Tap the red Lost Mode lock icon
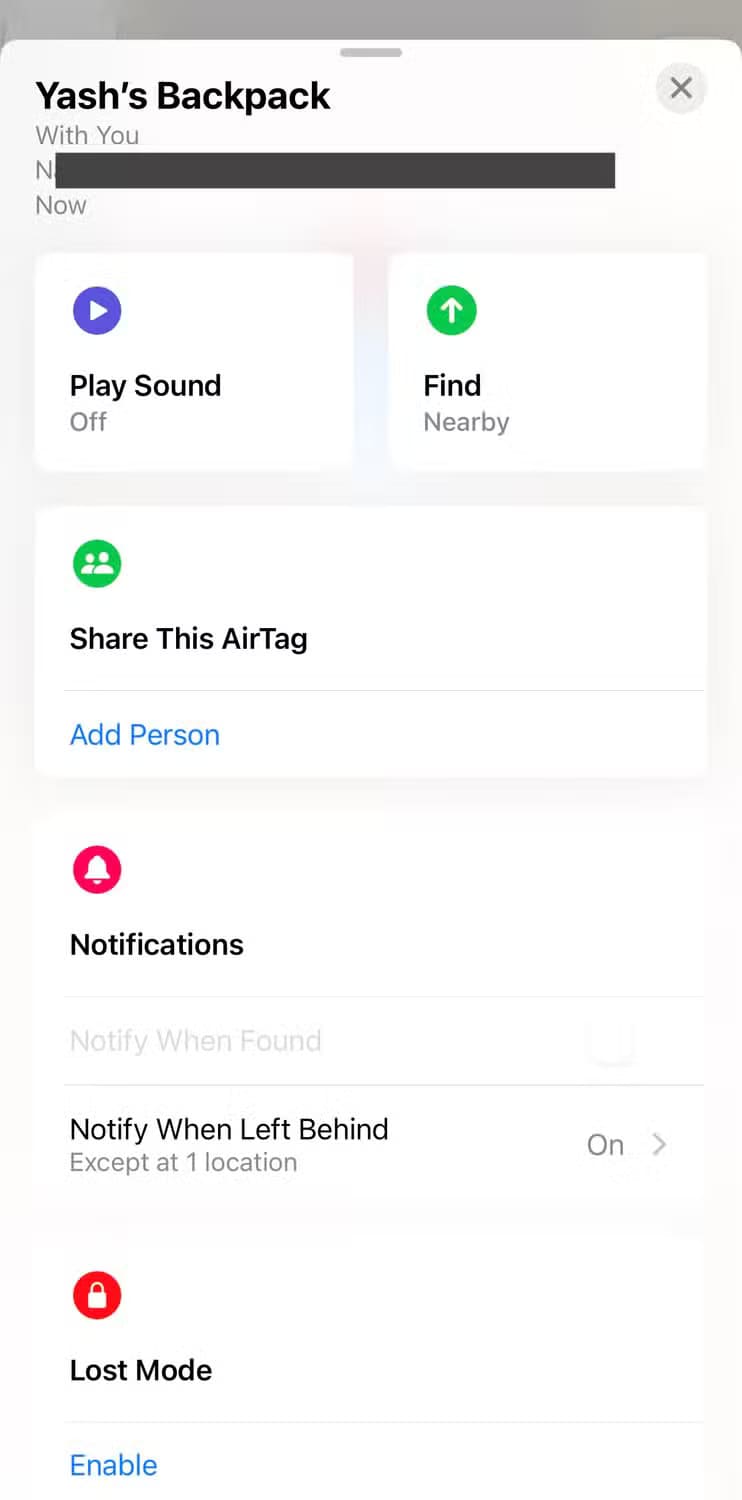Screen dimensions: 742x1500 [x=97, y=1296]
